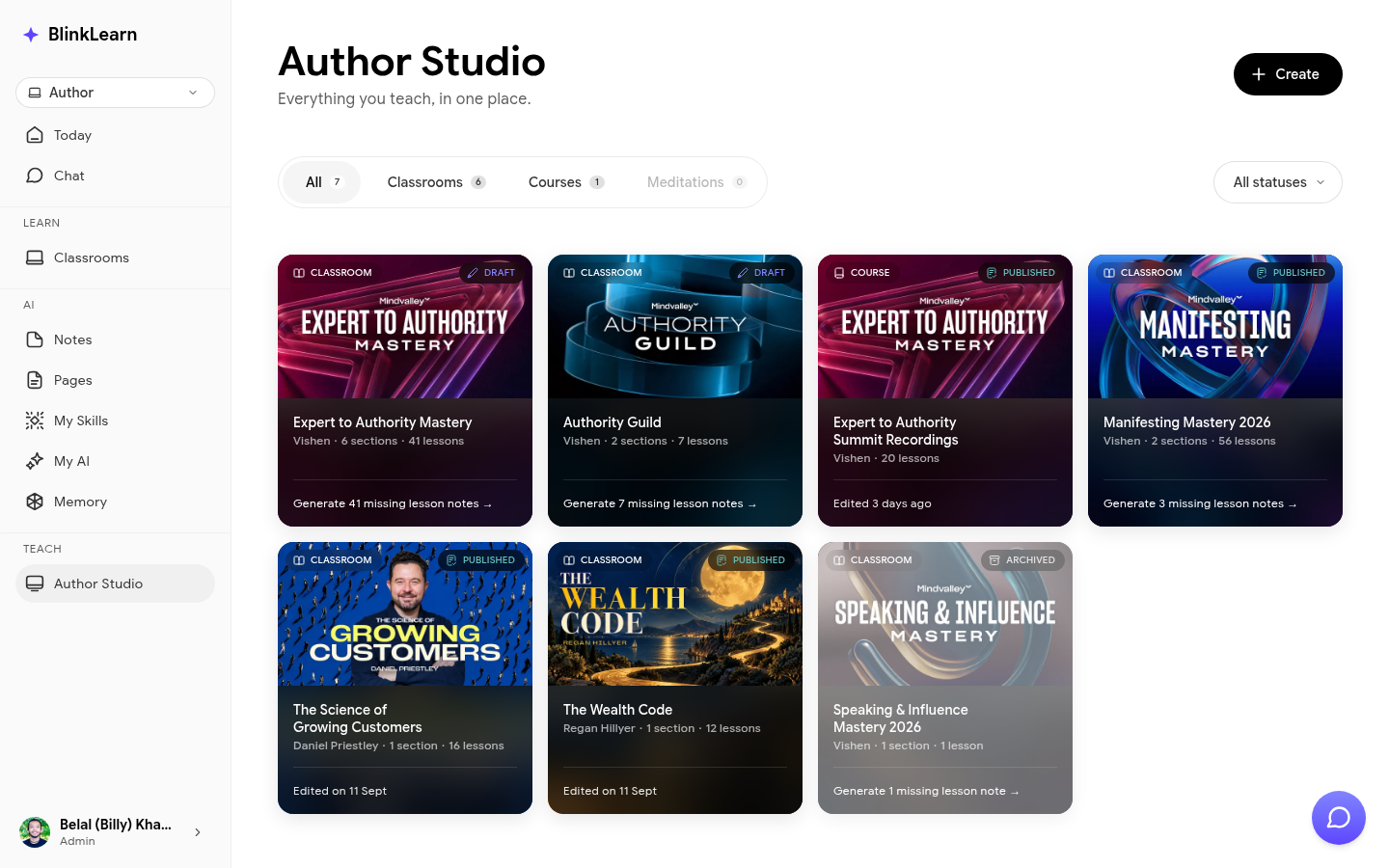The width and height of the screenshot is (1389, 868).
Task: Click 'Edited 3 days ago' text
Action: [883, 503]
